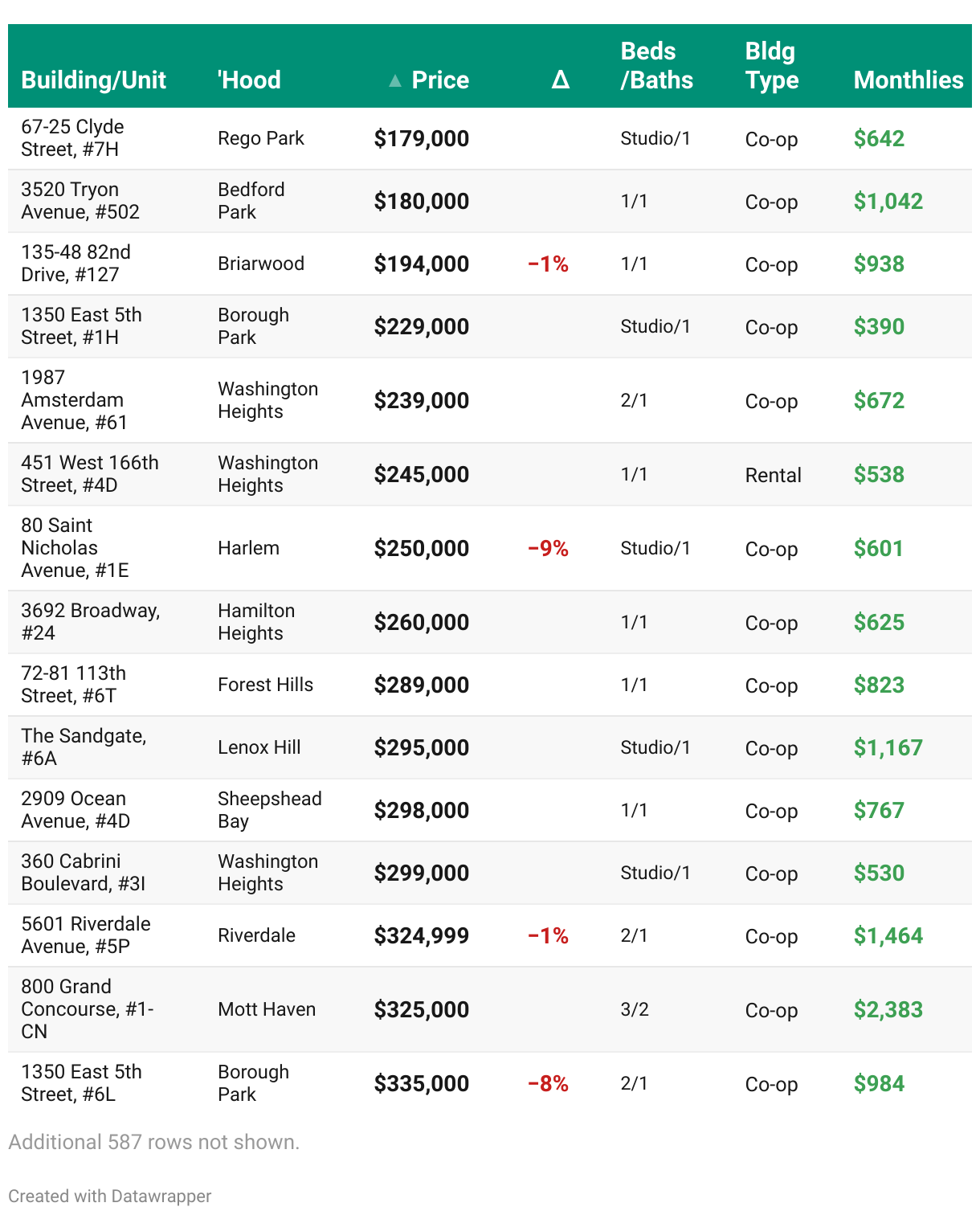The width and height of the screenshot is (980, 1215).
Task: Select The Sandgate, #6A listing
Action: [x=84, y=747]
